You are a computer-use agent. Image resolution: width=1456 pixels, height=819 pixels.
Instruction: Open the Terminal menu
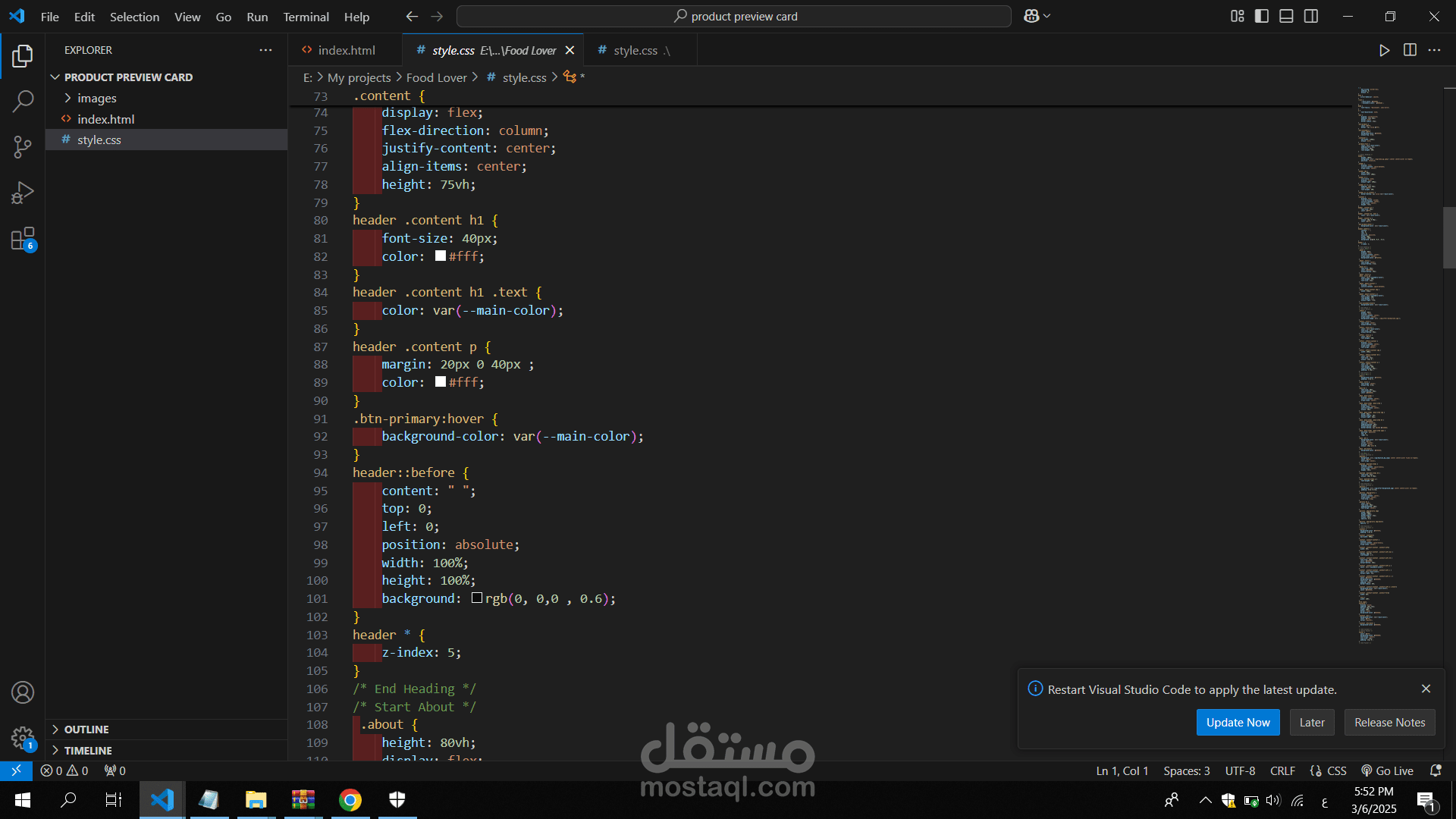pos(306,16)
